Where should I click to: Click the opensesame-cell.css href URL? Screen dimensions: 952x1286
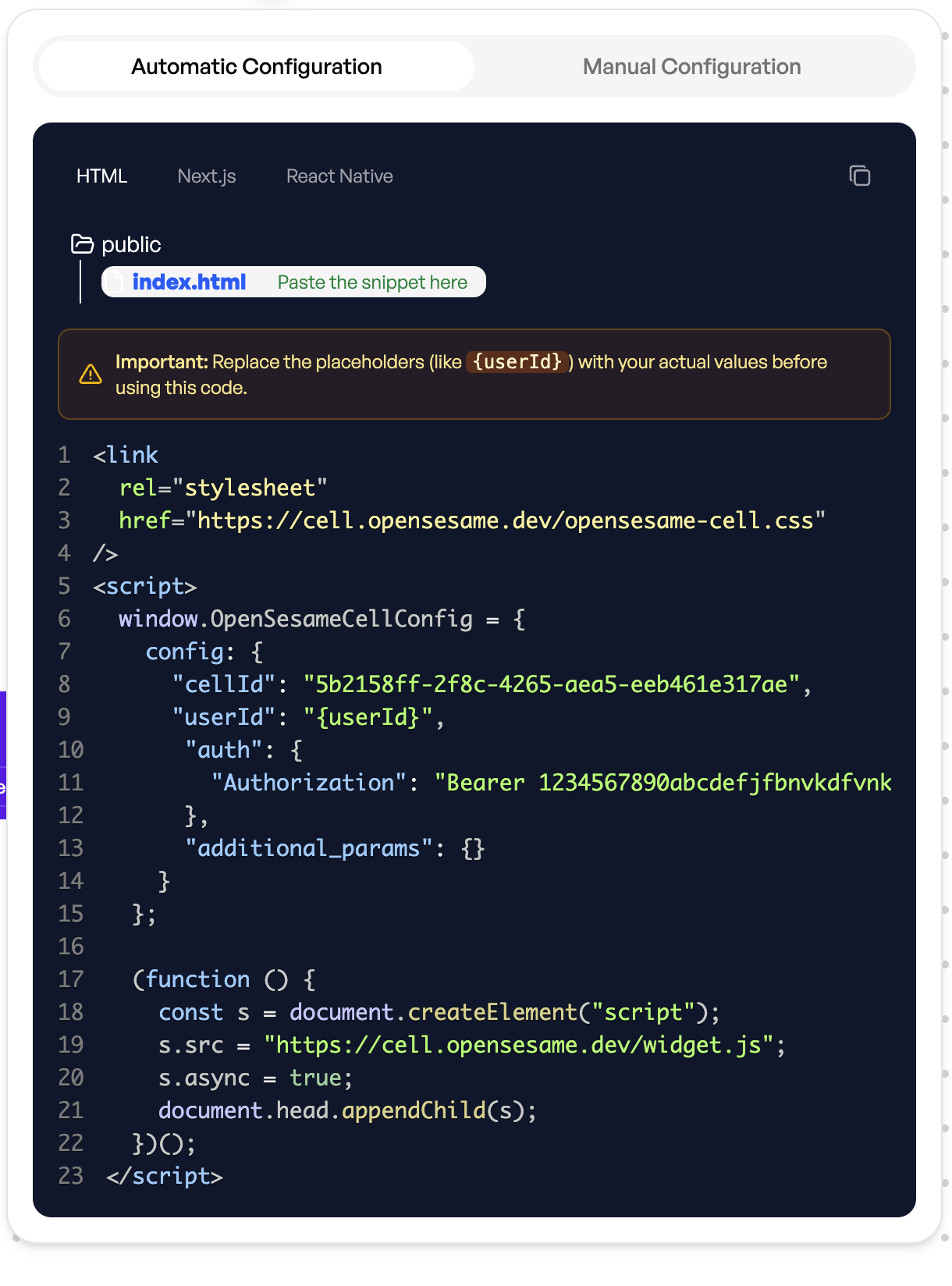(x=505, y=520)
